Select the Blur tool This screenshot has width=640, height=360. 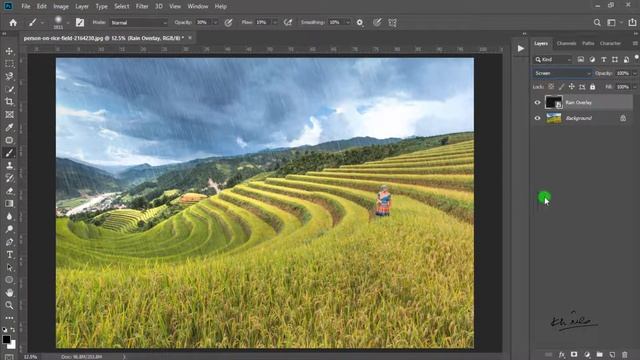pos(9,216)
